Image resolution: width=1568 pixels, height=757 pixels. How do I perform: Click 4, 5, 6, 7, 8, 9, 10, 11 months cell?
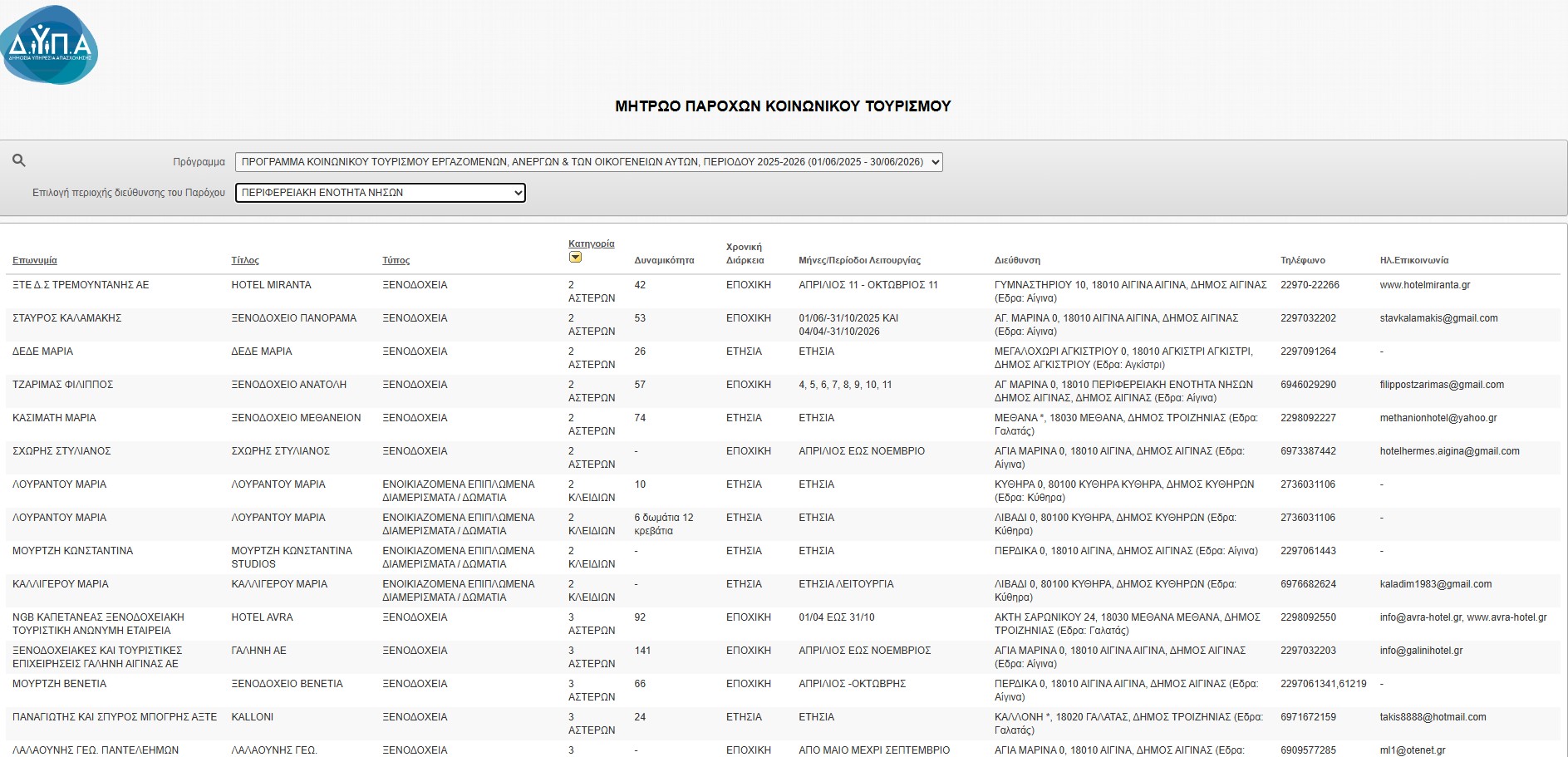tap(845, 385)
